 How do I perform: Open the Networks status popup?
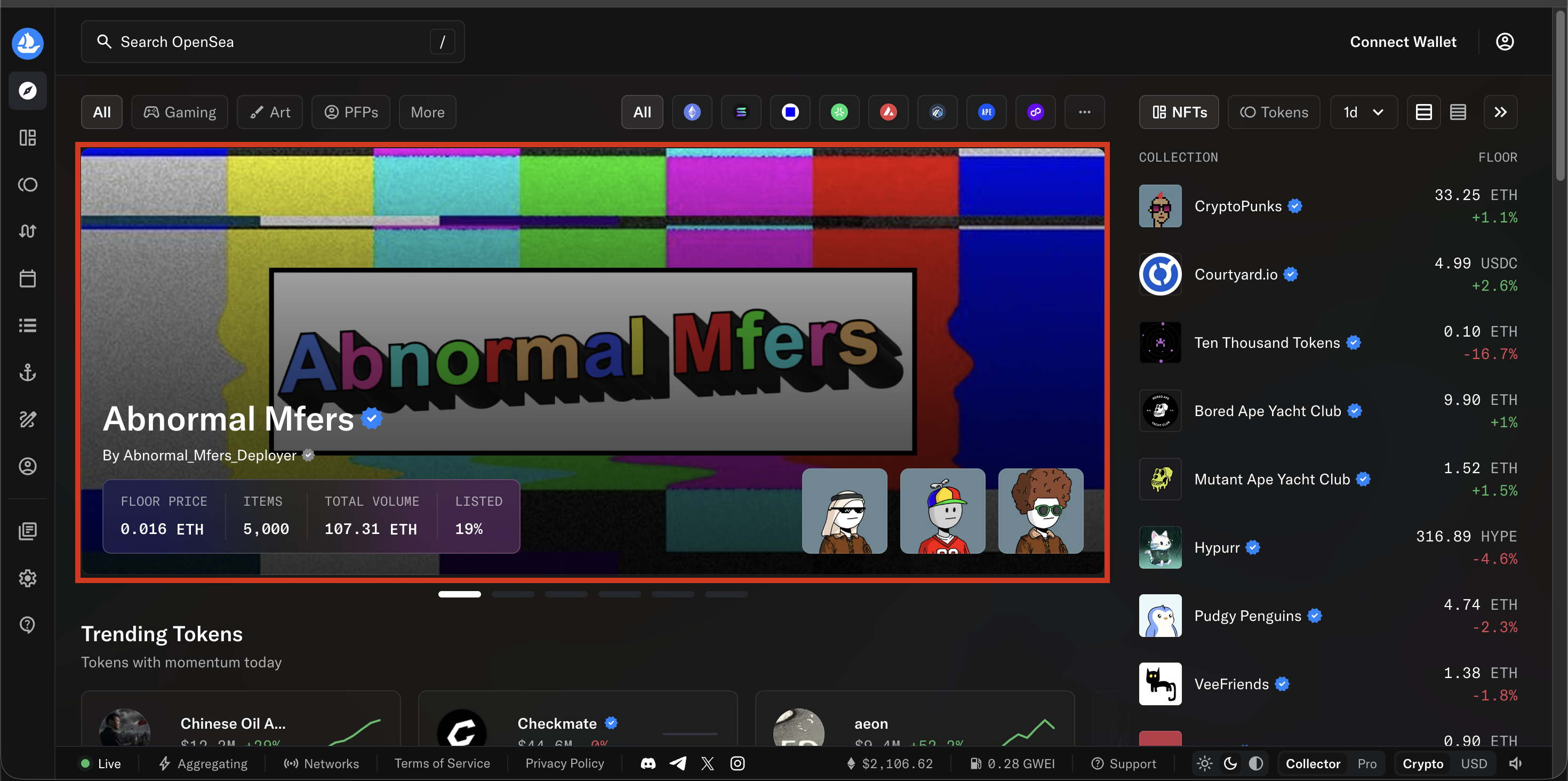coord(321,763)
